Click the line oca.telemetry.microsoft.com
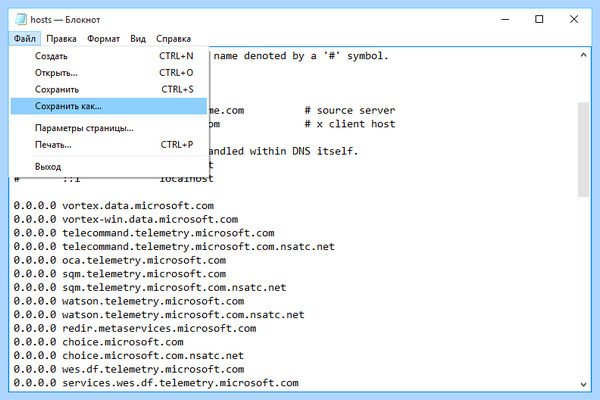This screenshot has width=600, height=400. pyautogui.click(x=120, y=260)
